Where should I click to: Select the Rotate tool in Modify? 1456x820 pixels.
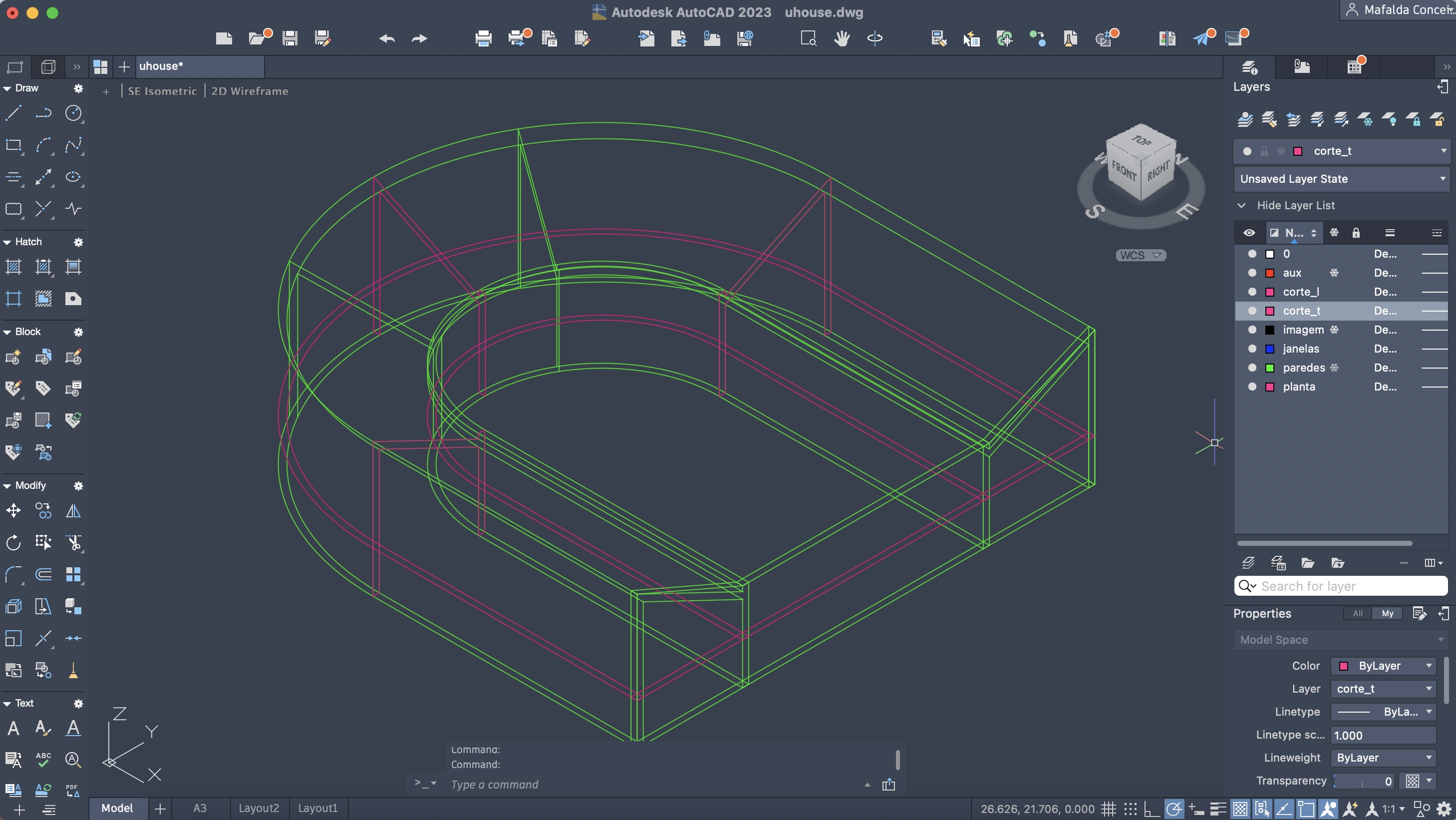point(13,543)
